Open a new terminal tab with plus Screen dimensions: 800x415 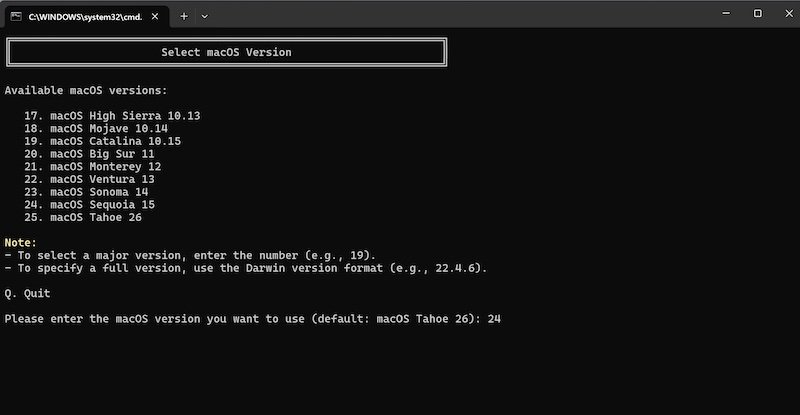(x=184, y=16)
